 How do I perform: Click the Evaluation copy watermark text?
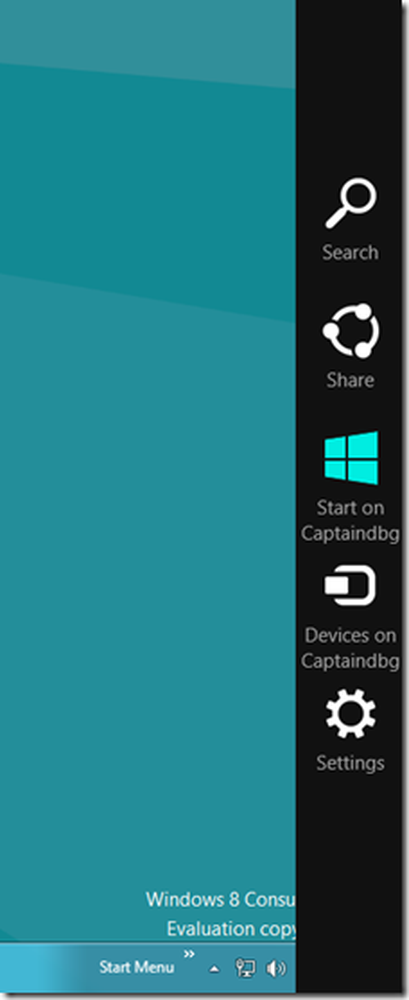pos(231,929)
